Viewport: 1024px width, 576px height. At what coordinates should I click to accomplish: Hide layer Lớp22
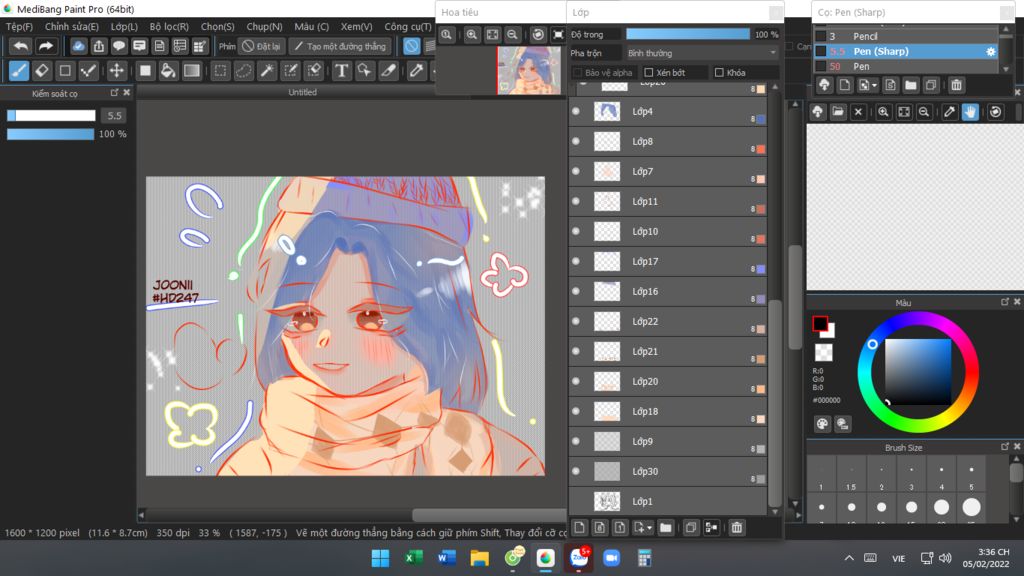(x=576, y=321)
